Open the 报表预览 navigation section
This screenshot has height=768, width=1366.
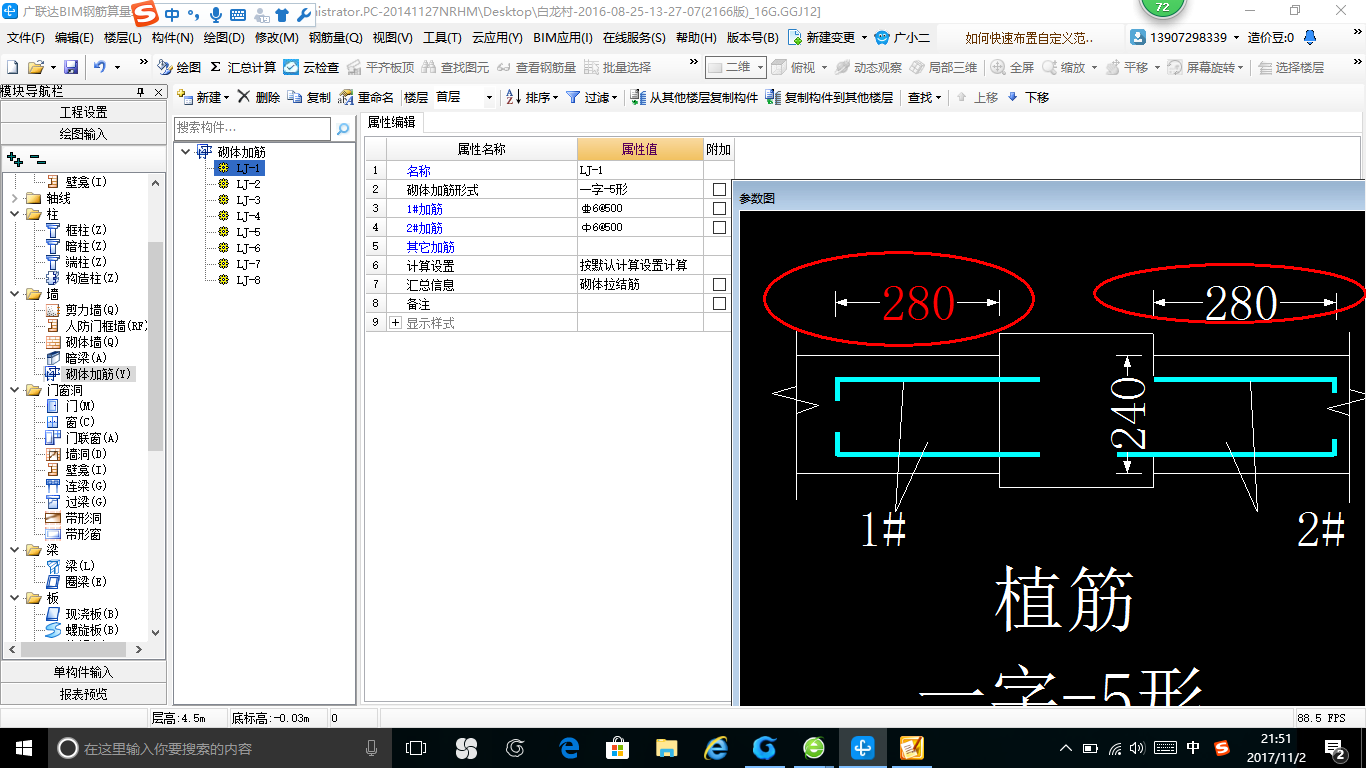tap(84, 693)
